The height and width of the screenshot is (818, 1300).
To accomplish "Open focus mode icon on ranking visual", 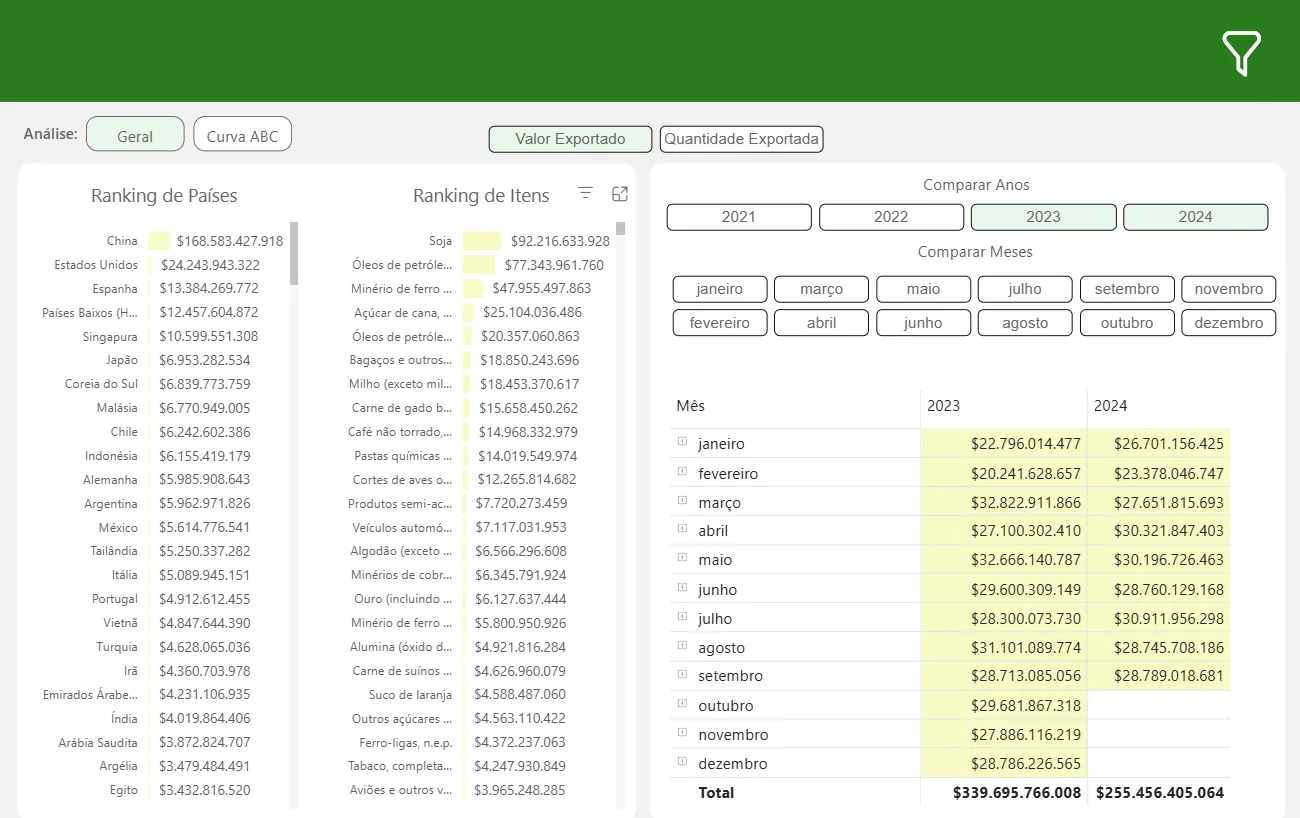I will [x=620, y=193].
